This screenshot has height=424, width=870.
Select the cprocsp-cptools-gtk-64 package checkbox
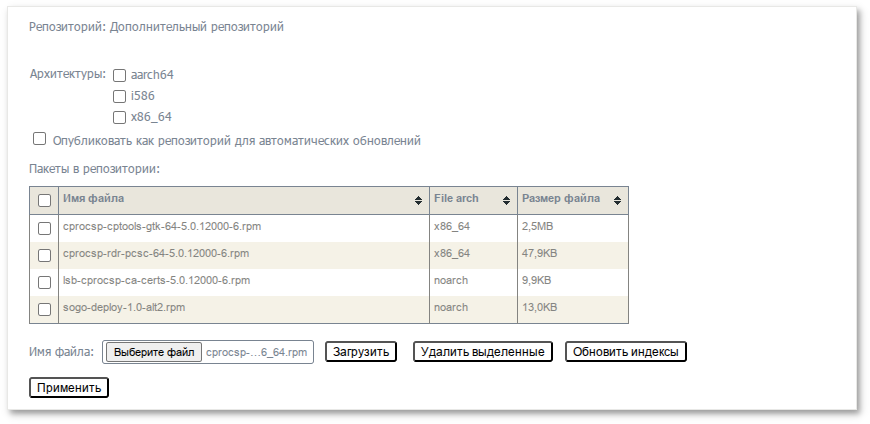(x=44, y=228)
